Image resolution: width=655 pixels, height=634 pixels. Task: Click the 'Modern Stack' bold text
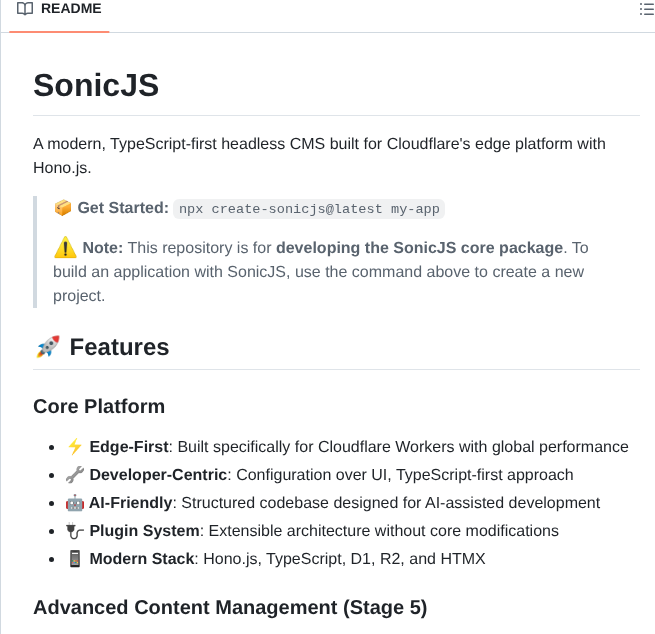tap(142, 559)
